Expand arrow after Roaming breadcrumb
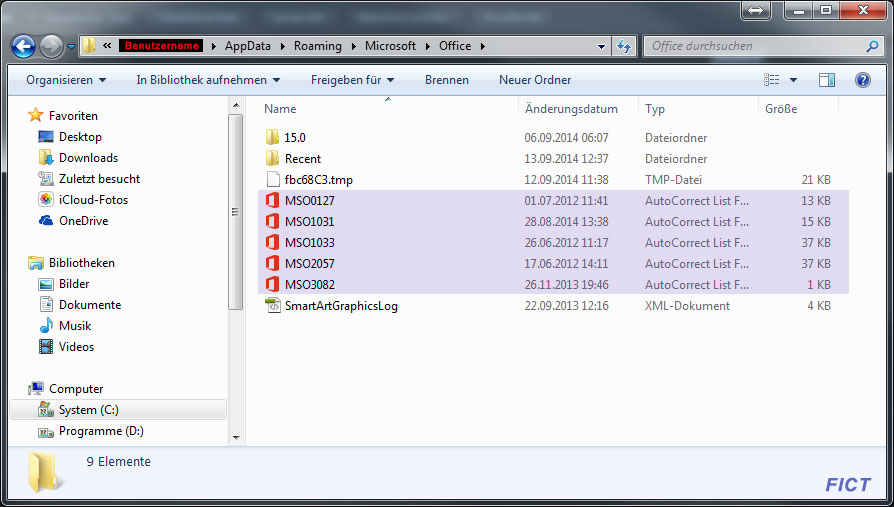894x507 pixels. point(353,46)
